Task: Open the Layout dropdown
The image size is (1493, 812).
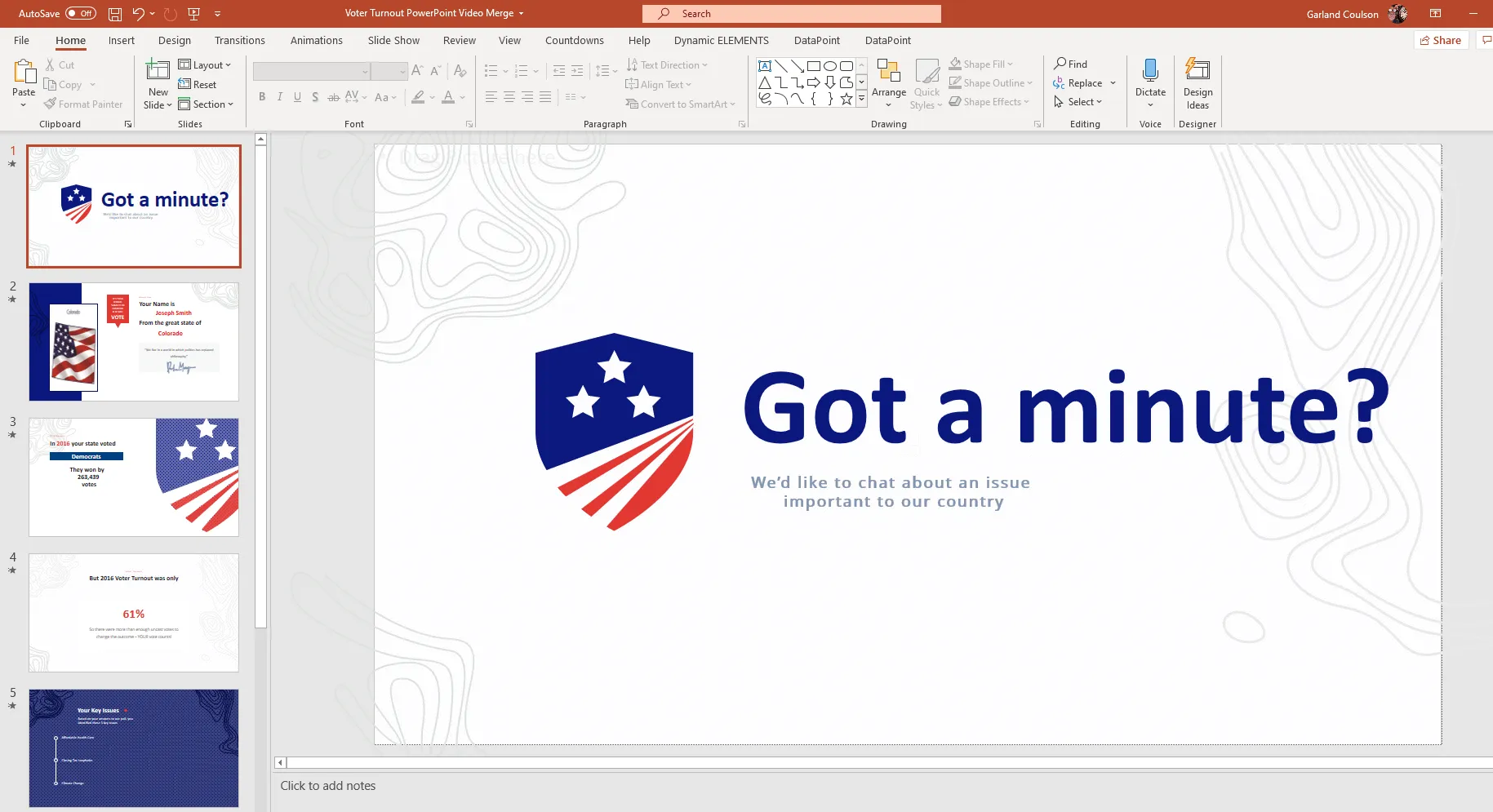Action: 205,65
